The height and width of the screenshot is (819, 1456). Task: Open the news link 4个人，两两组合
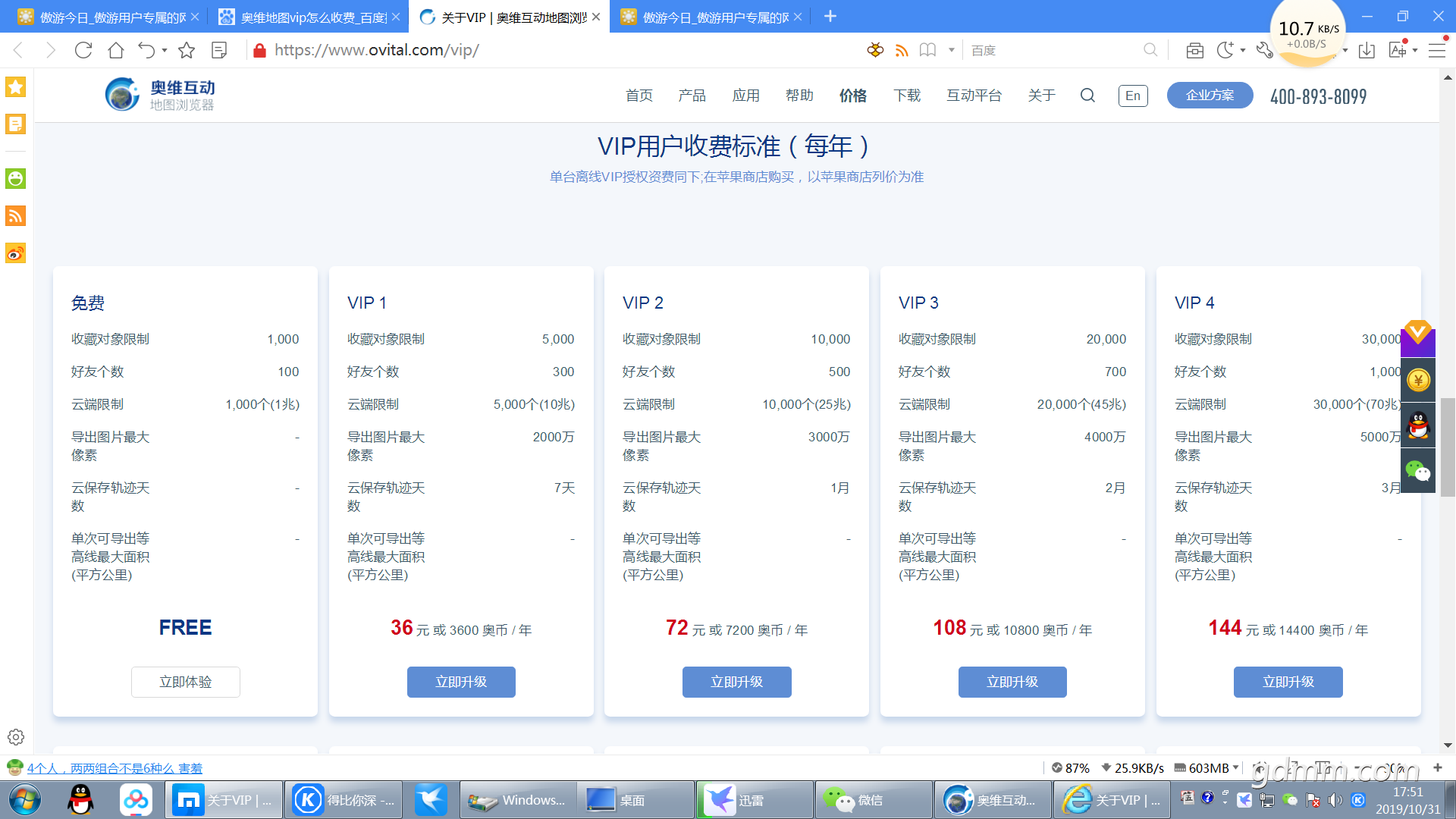115,768
